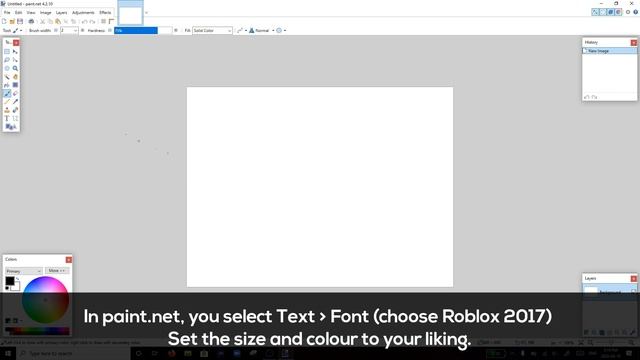The image size is (640, 360).
Task: Toggle the Colors window button
Action: coord(618,12)
